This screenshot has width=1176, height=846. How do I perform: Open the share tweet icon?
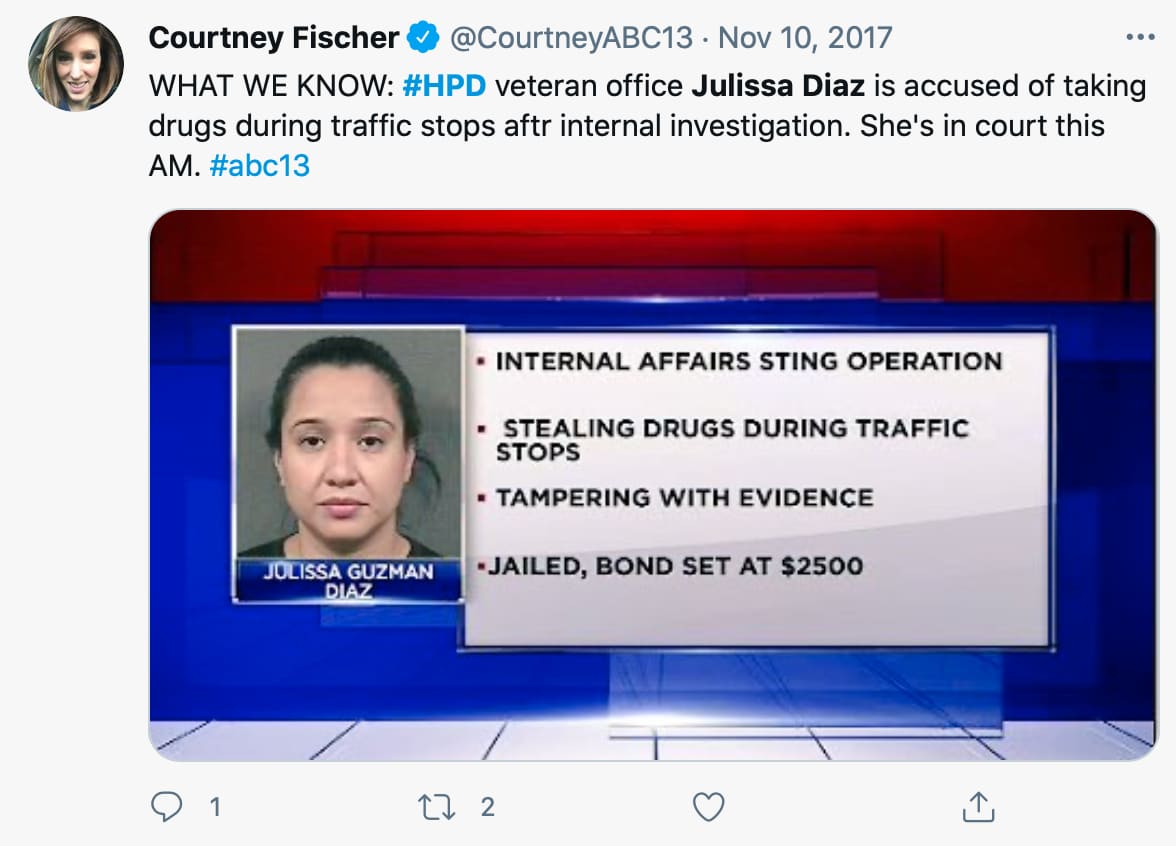pyautogui.click(x=977, y=806)
